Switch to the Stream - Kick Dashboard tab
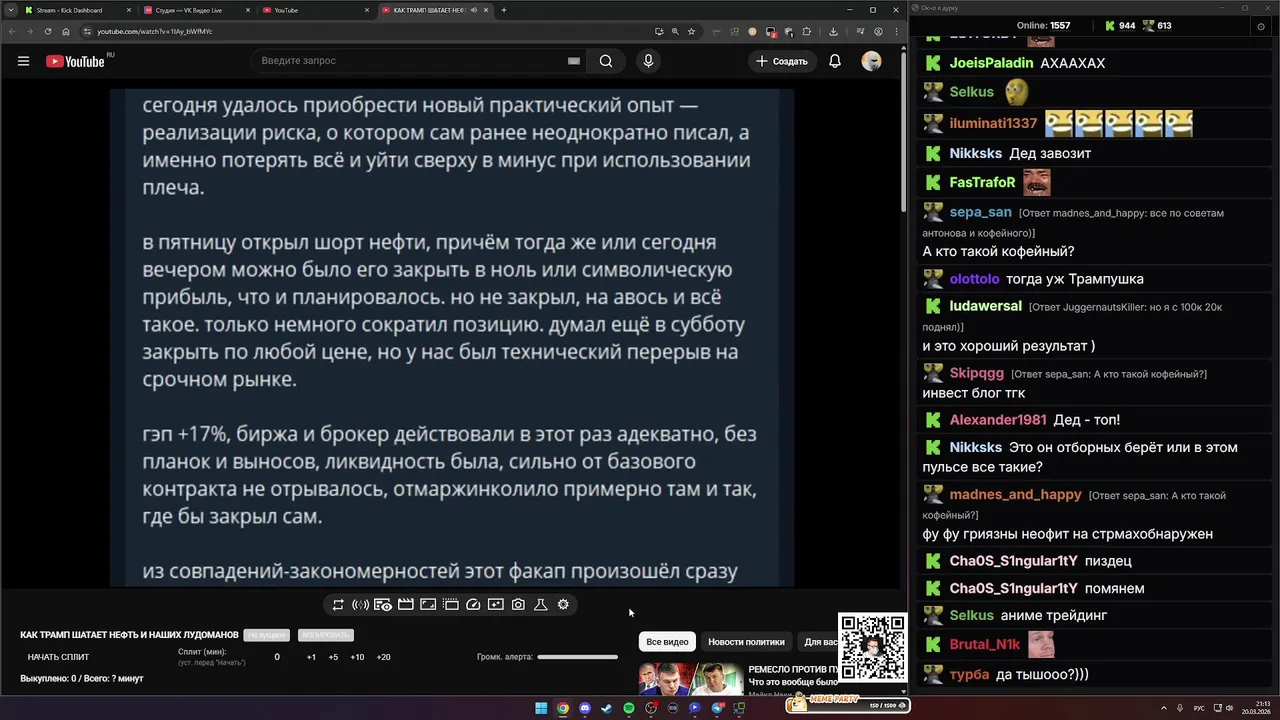This screenshot has width=1280, height=720. coord(77,10)
